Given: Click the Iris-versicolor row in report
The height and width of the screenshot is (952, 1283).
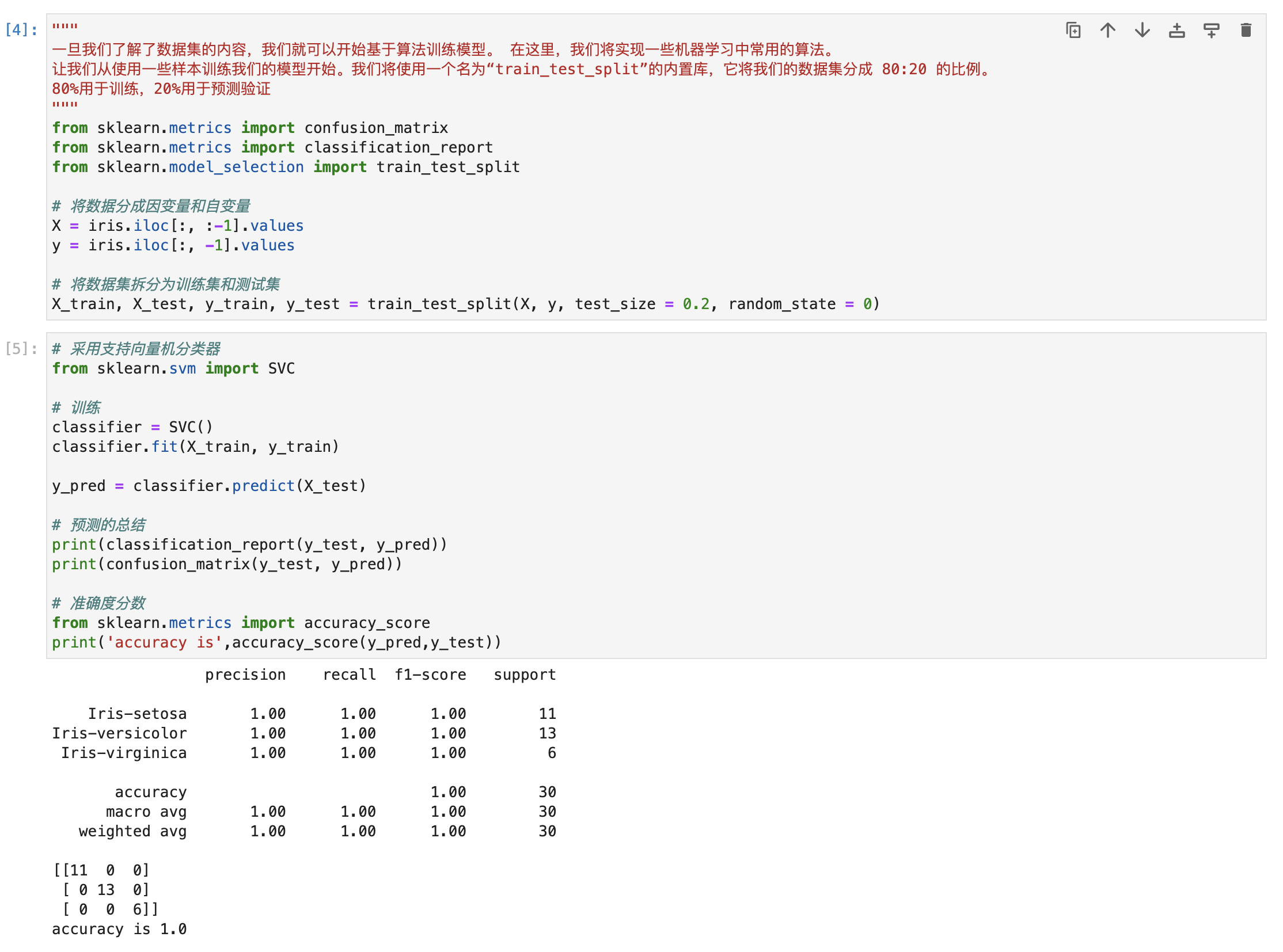Looking at the screenshot, I should coord(119,734).
